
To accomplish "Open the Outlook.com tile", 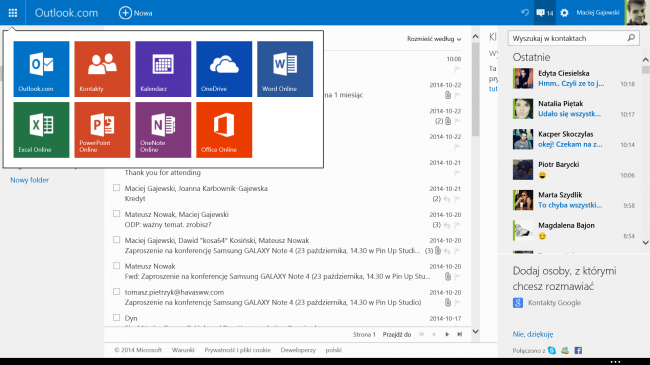I will pos(41,69).
